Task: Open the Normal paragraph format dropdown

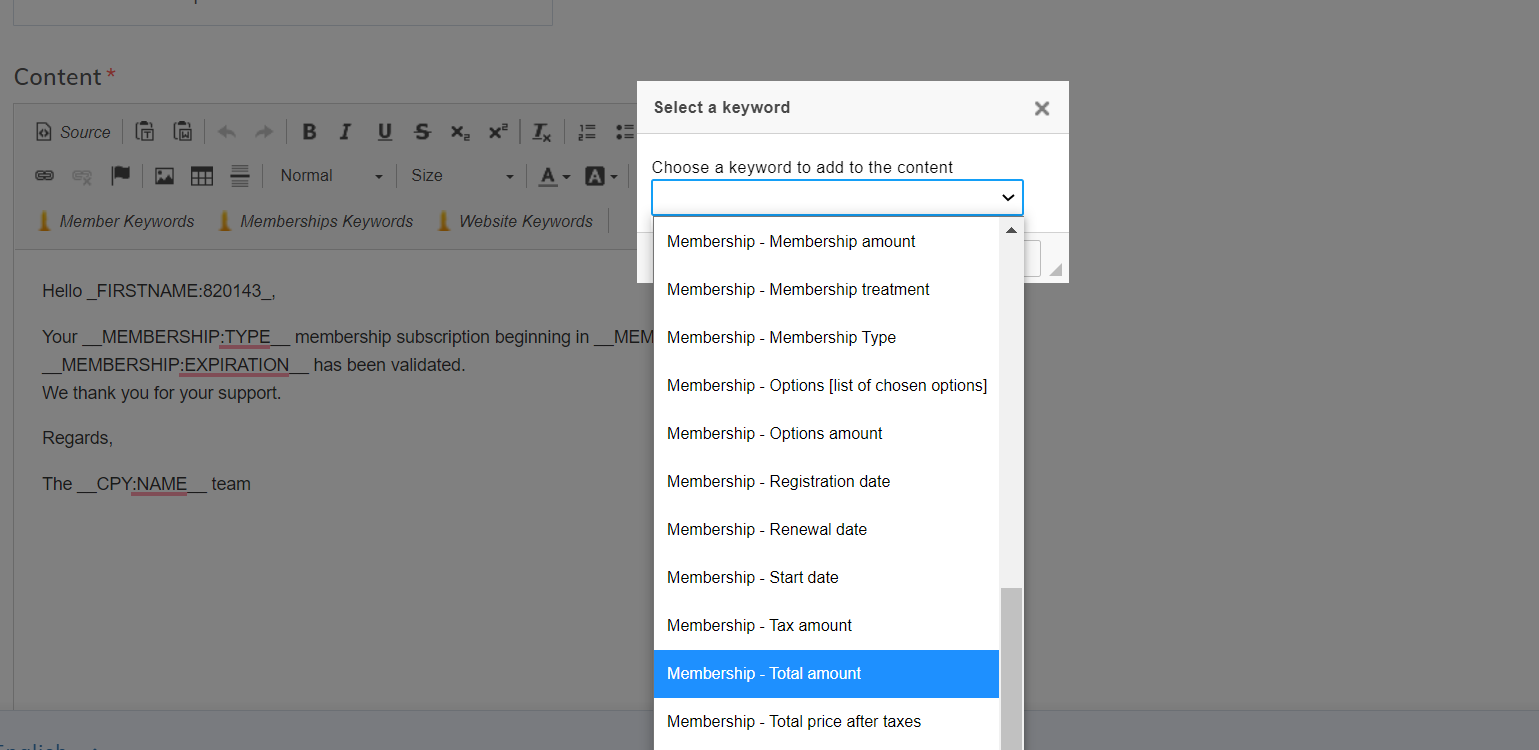Action: 331,176
